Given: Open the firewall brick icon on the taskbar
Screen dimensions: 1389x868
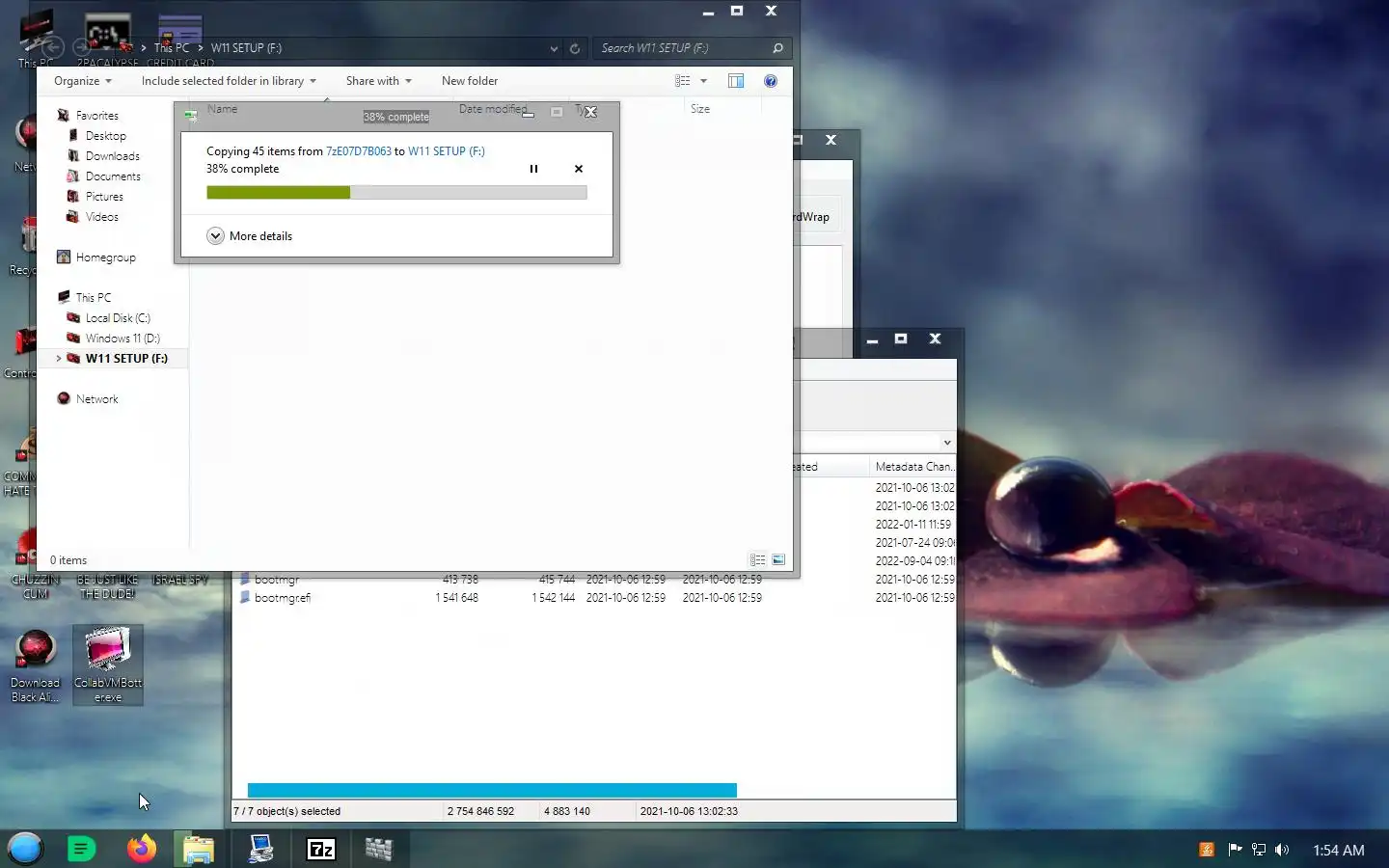Looking at the screenshot, I should (x=379, y=849).
